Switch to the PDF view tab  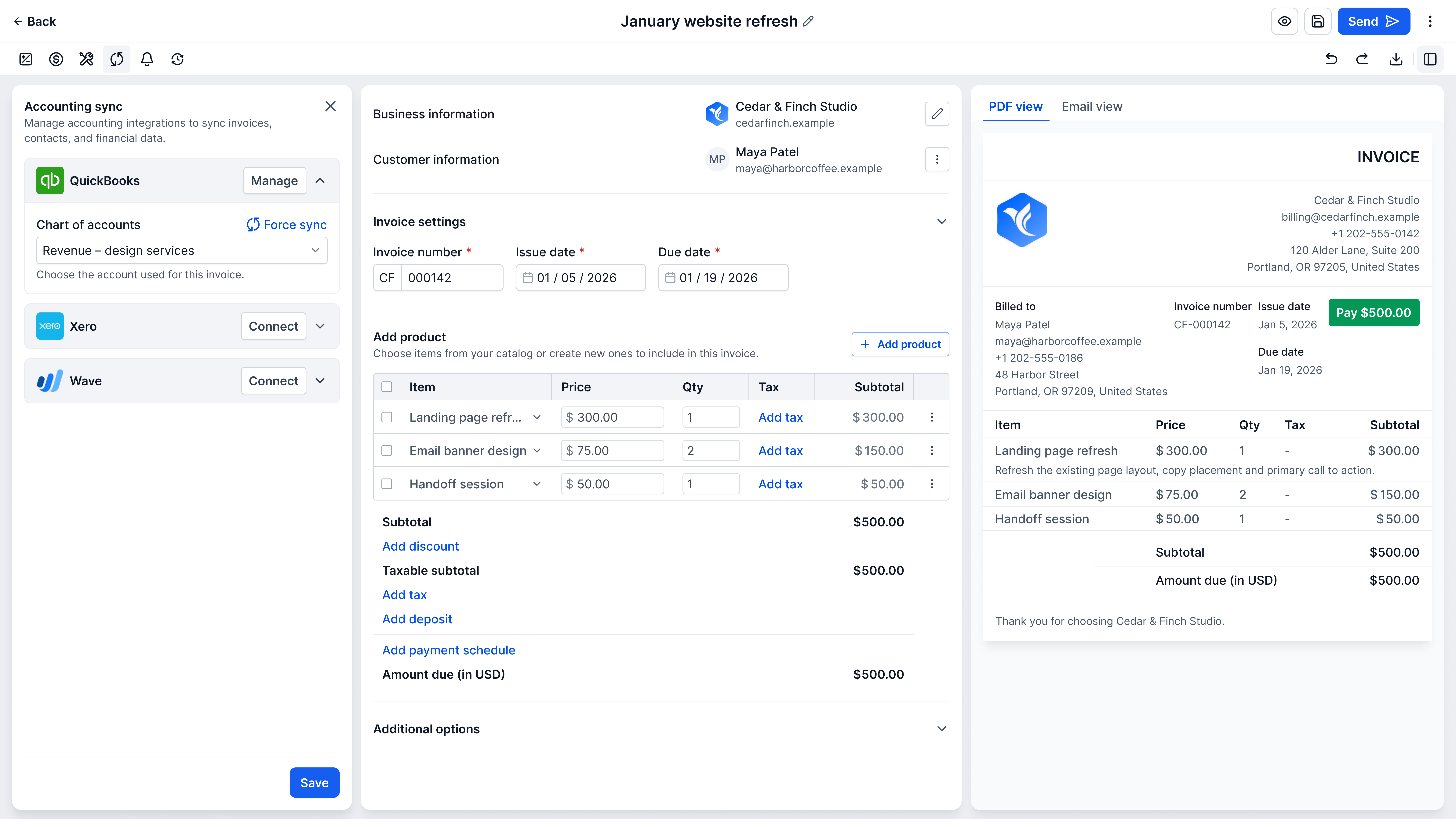(x=1016, y=107)
